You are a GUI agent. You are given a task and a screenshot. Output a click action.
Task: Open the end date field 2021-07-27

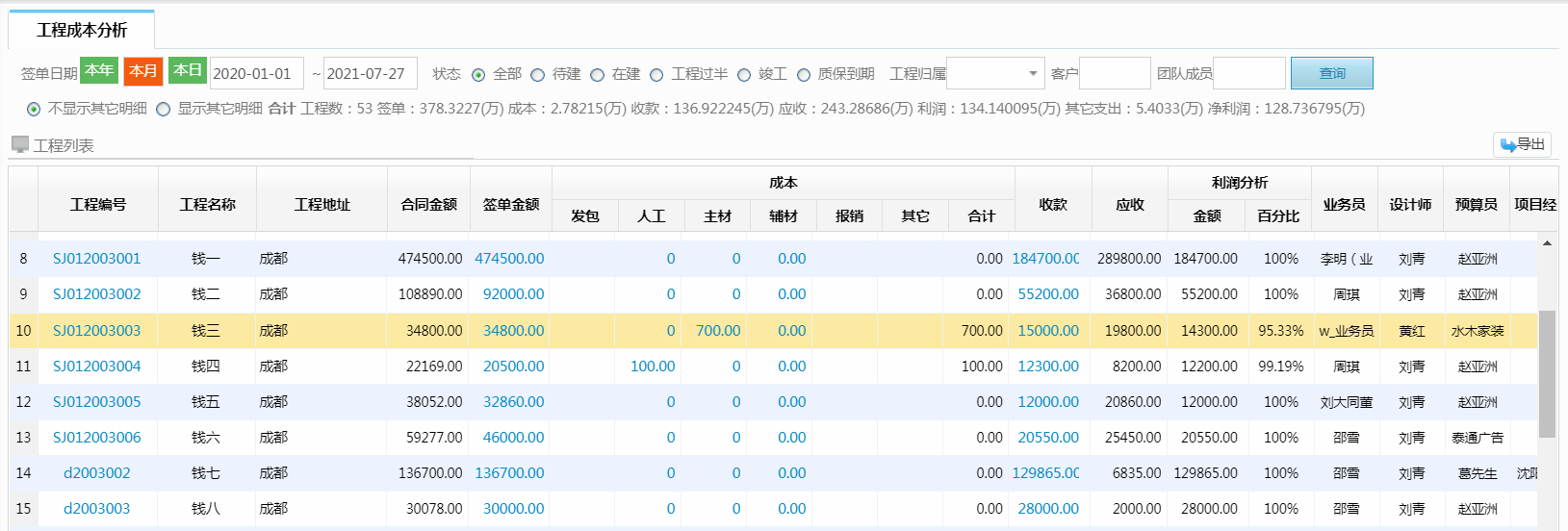click(x=371, y=73)
